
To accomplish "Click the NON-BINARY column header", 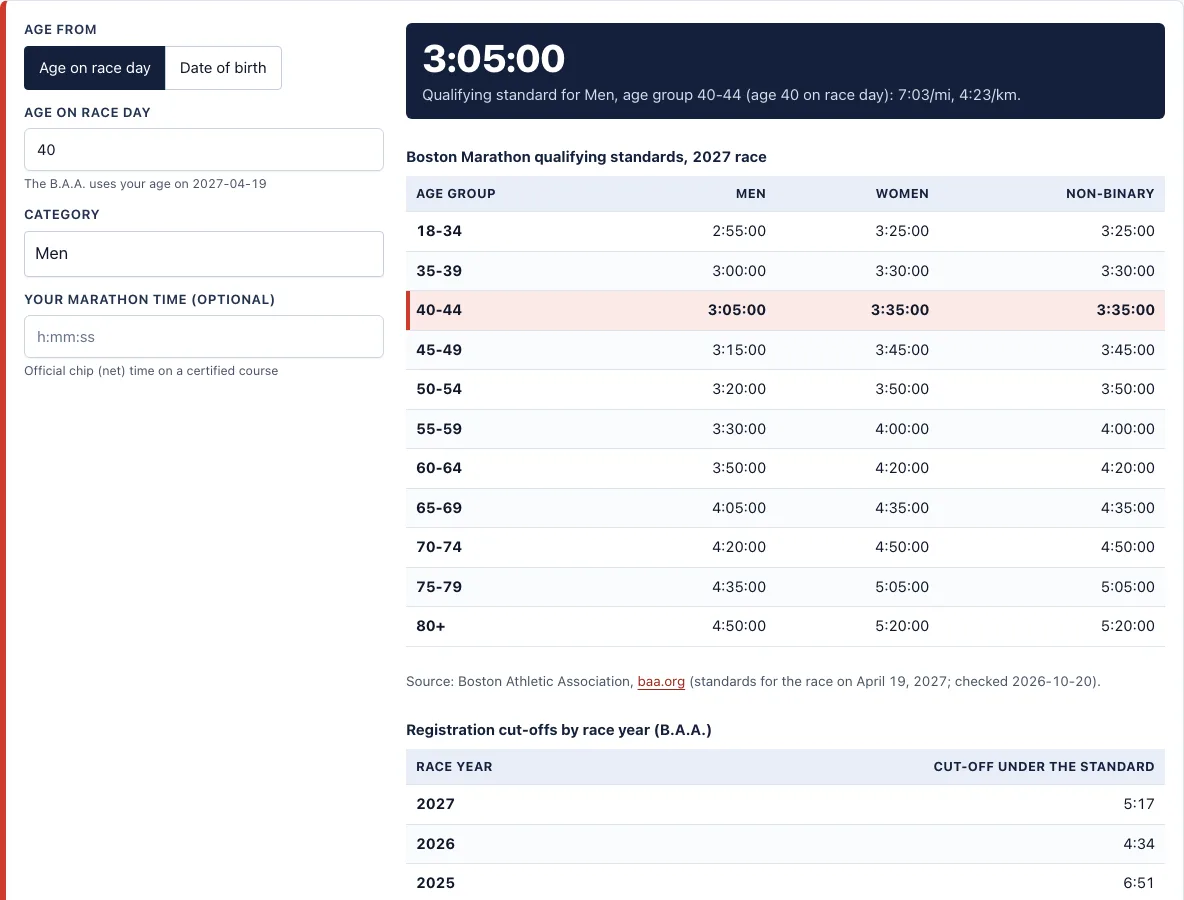I will pyautogui.click(x=1110, y=194).
